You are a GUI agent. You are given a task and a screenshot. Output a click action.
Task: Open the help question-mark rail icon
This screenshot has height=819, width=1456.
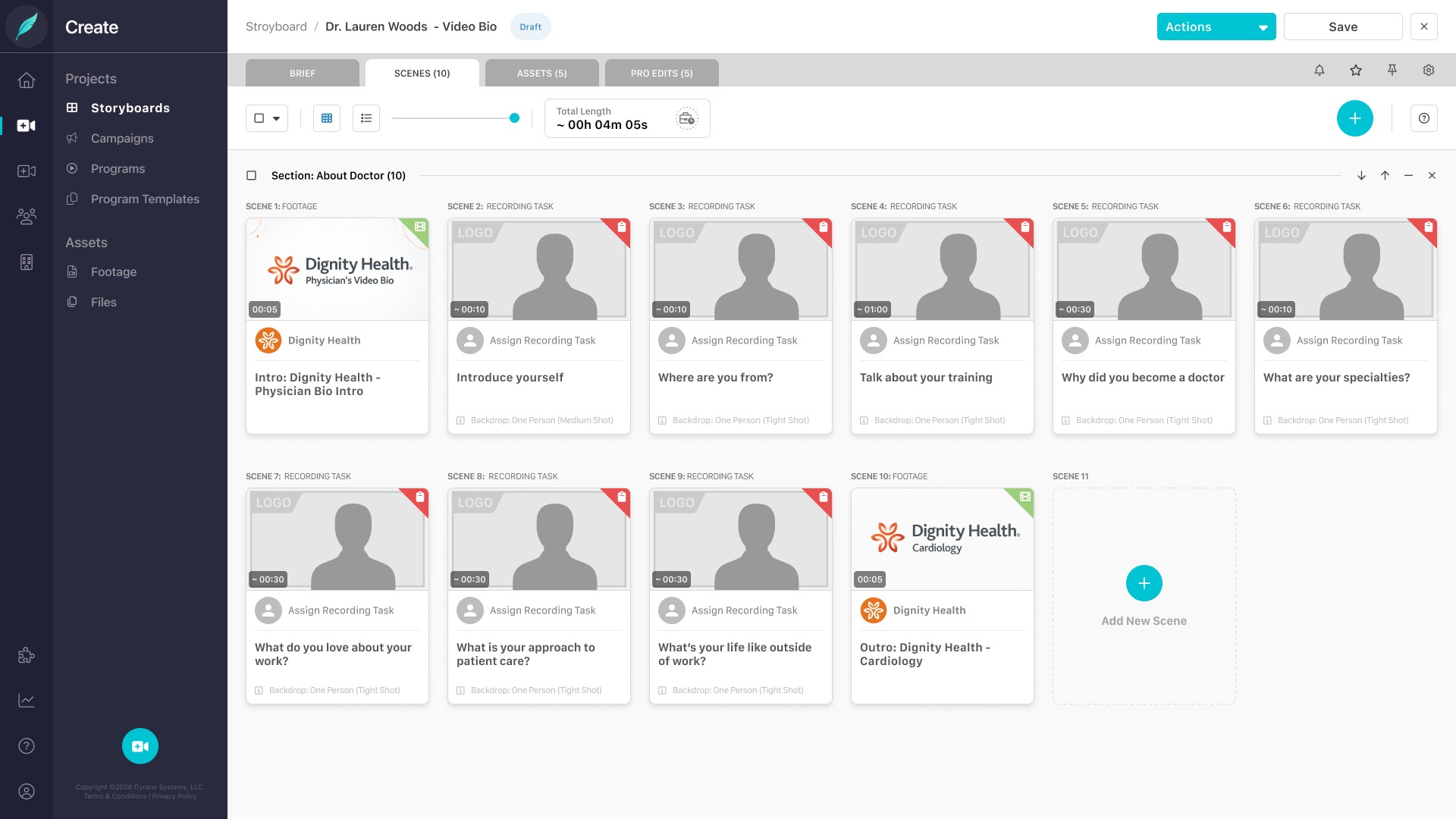(x=27, y=746)
